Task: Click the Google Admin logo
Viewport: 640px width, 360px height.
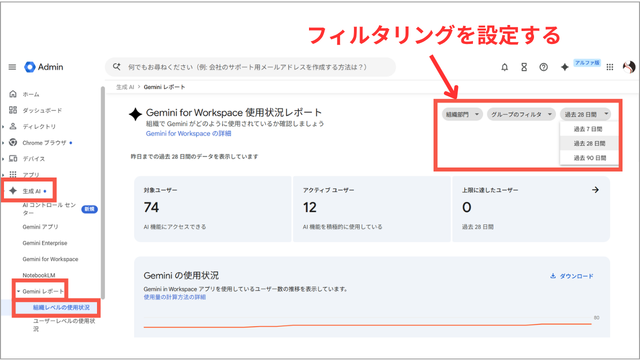Action: tap(44, 67)
